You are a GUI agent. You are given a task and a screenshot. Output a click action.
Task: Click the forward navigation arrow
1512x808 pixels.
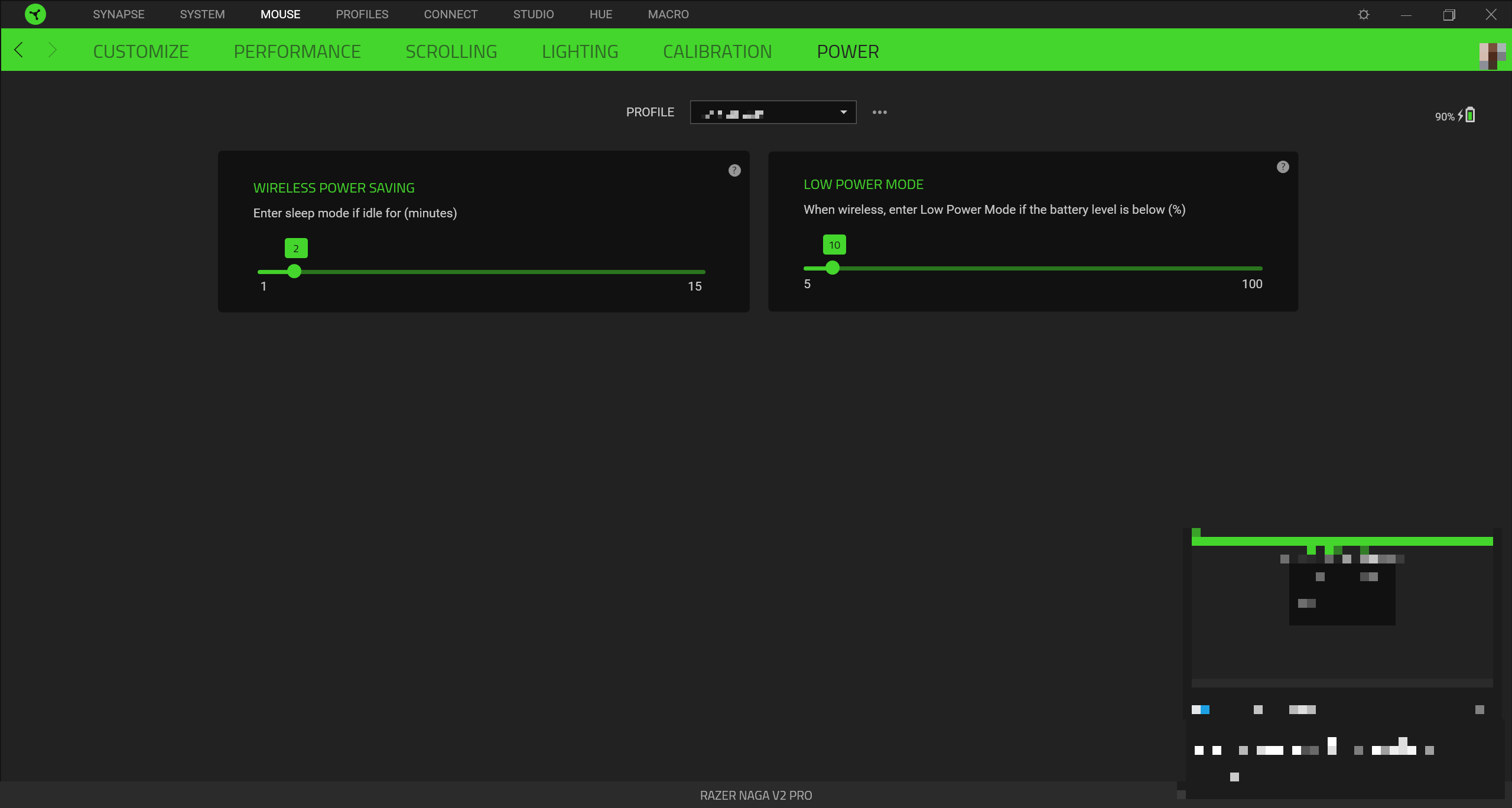coord(53,50)
